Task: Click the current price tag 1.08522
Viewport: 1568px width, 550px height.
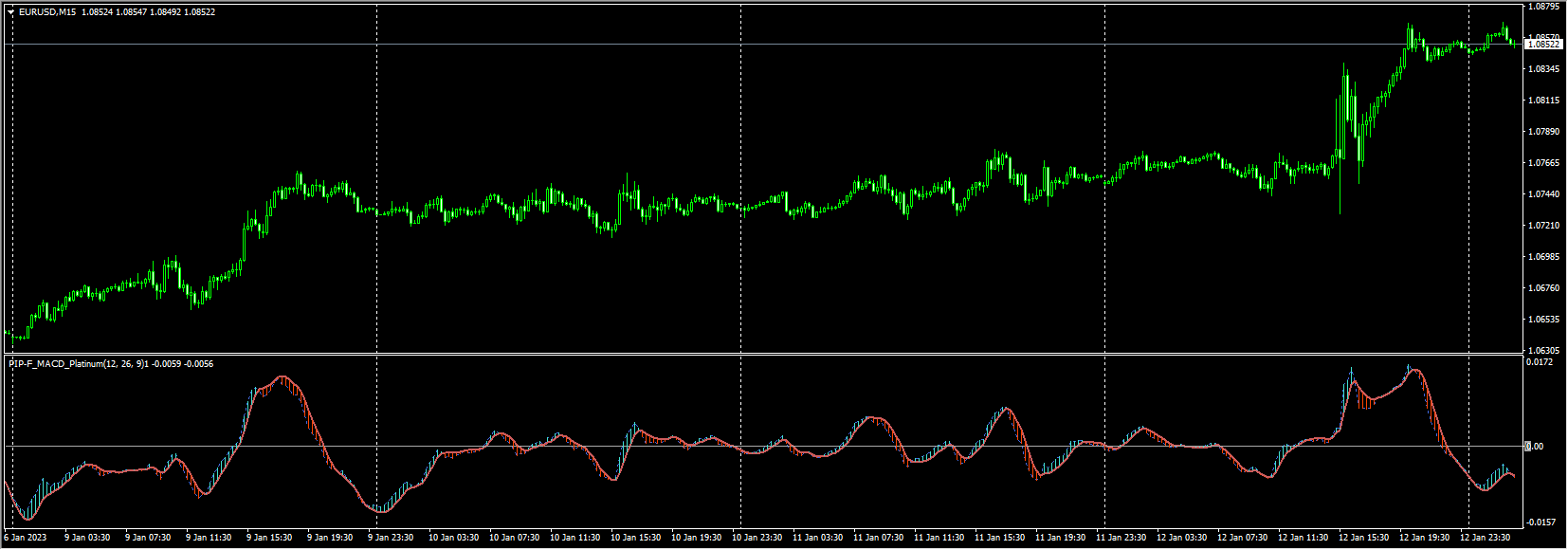Action: (1543, 45)
